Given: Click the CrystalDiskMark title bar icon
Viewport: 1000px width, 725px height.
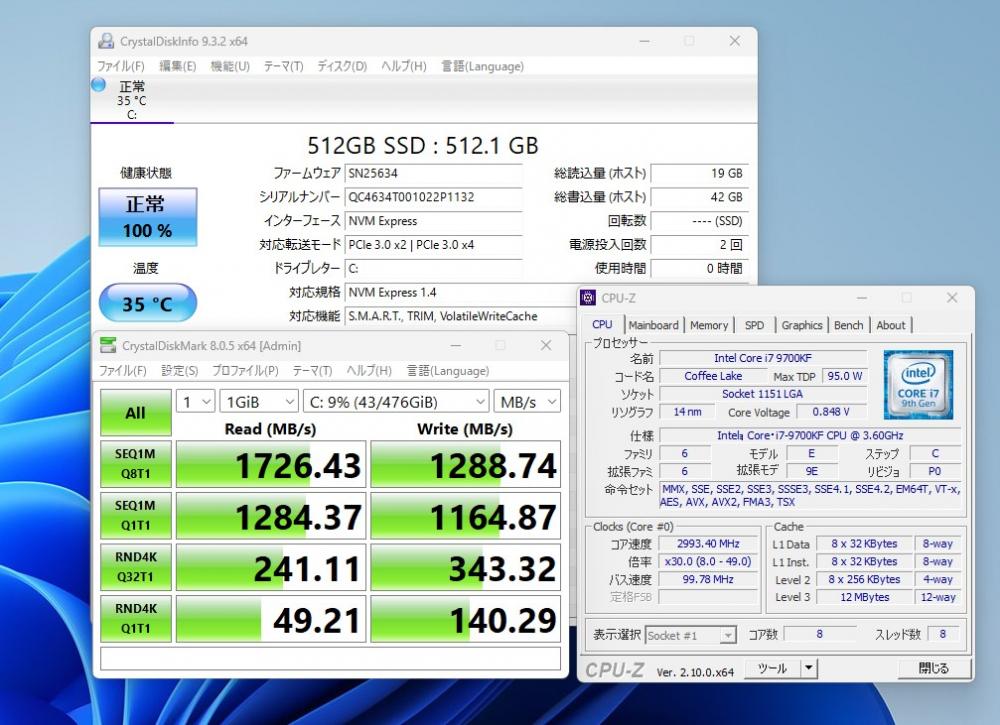Looking at the screenshot, I should click(108, 346).
